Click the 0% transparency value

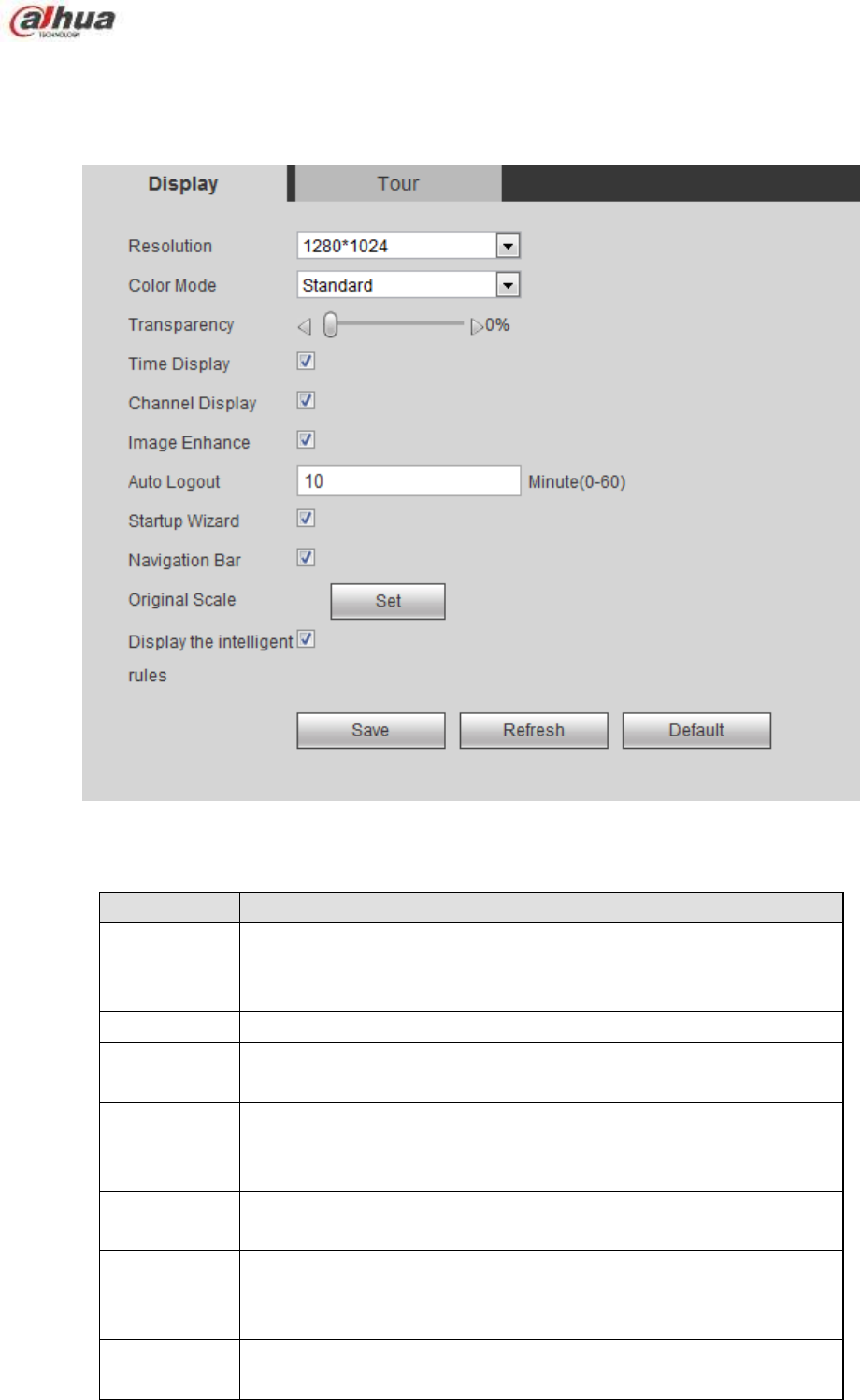click(x=497, y=325)
